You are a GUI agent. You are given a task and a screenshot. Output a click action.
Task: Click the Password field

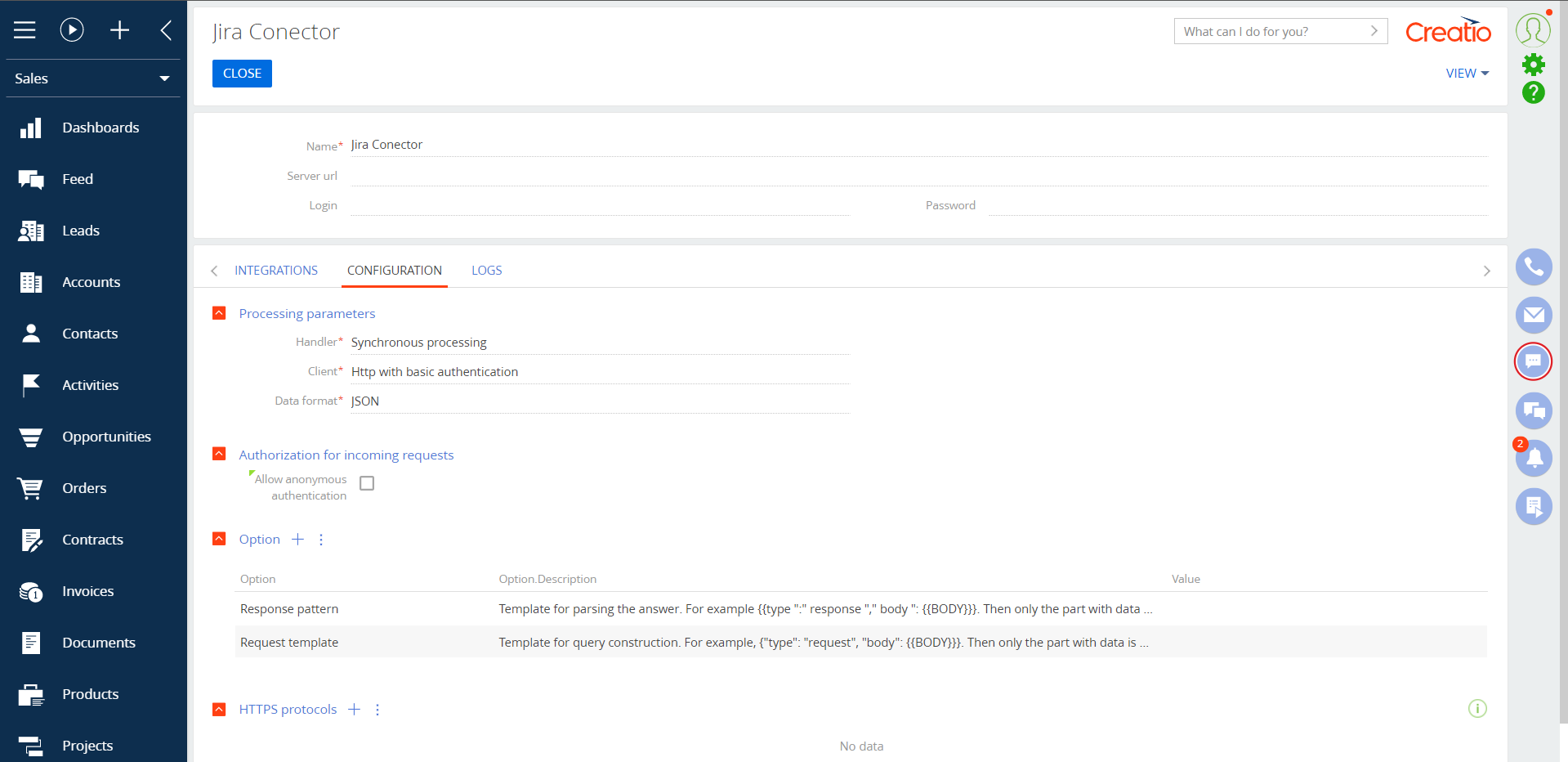pos(1239,204)
